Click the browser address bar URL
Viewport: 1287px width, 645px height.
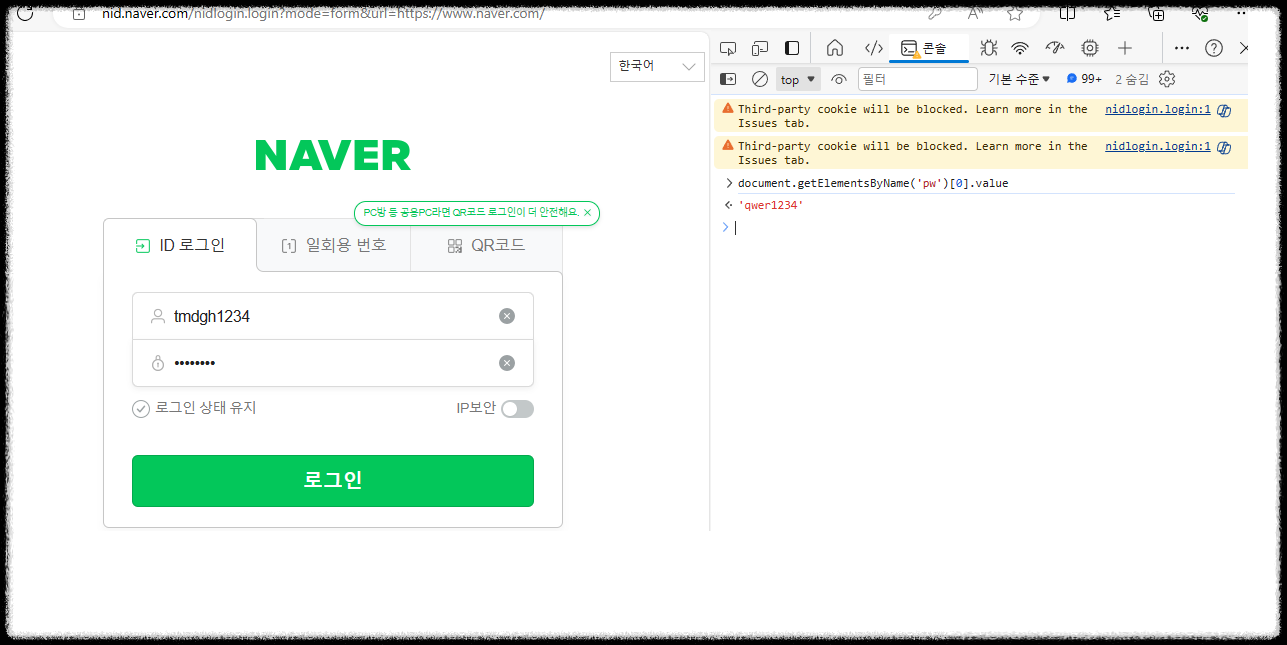point(323,13)
